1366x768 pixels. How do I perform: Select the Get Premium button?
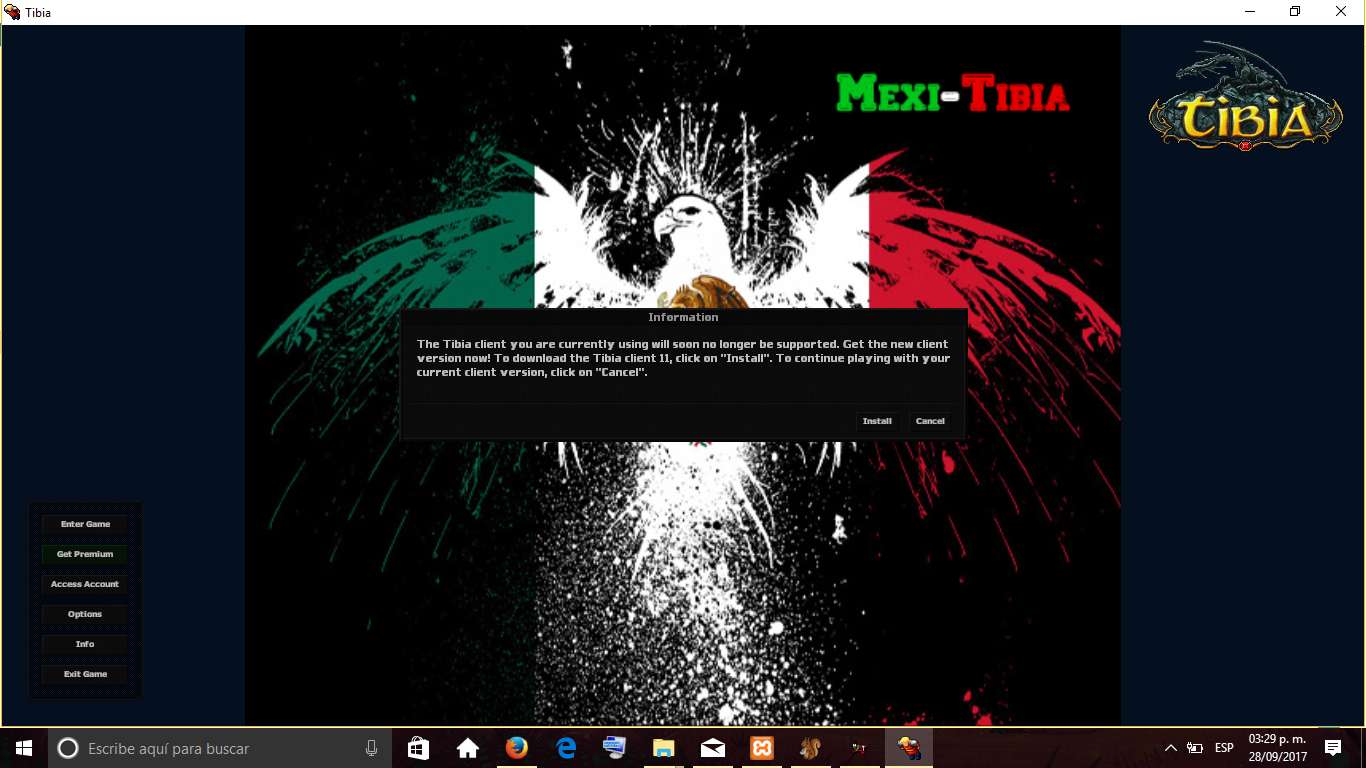point(85,554)
